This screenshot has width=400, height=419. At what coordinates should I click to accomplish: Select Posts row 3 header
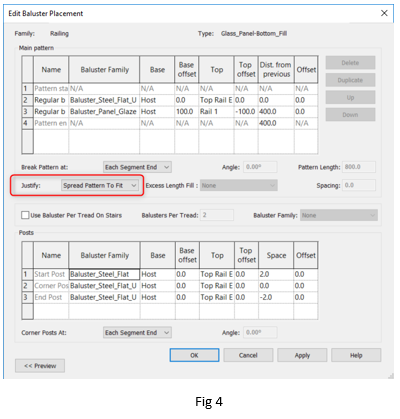(28, 297)
